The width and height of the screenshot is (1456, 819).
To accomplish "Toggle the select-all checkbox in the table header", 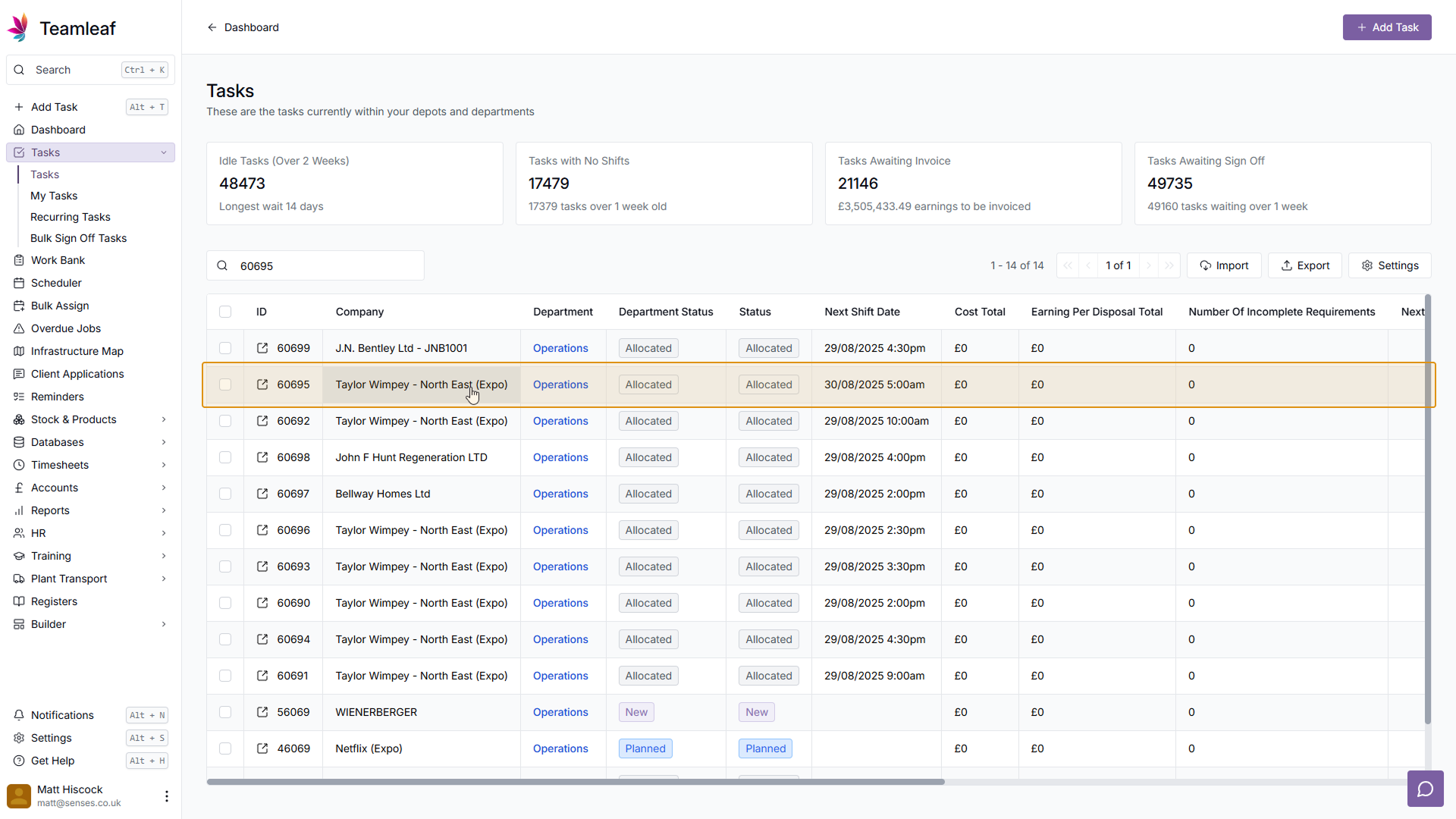I will (225, 312).
